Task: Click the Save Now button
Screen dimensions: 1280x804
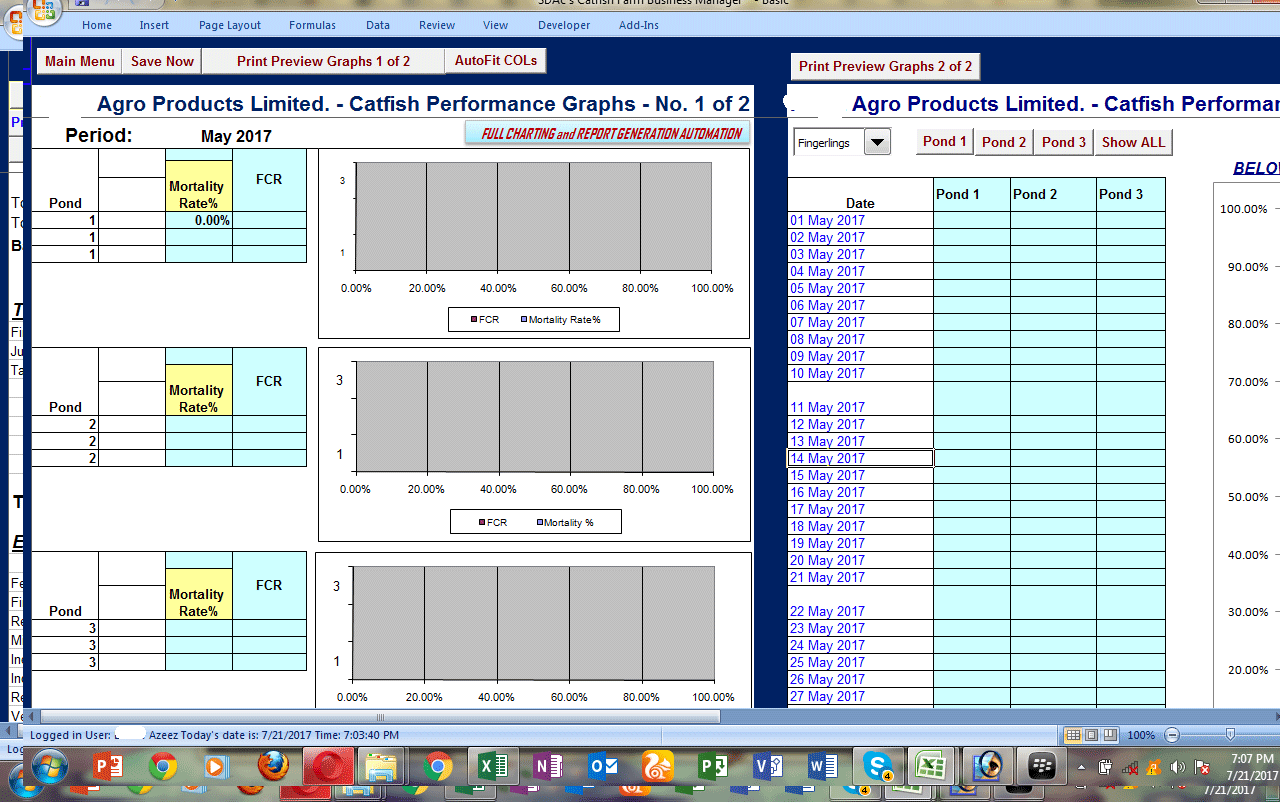Action: tap(162, 61)
